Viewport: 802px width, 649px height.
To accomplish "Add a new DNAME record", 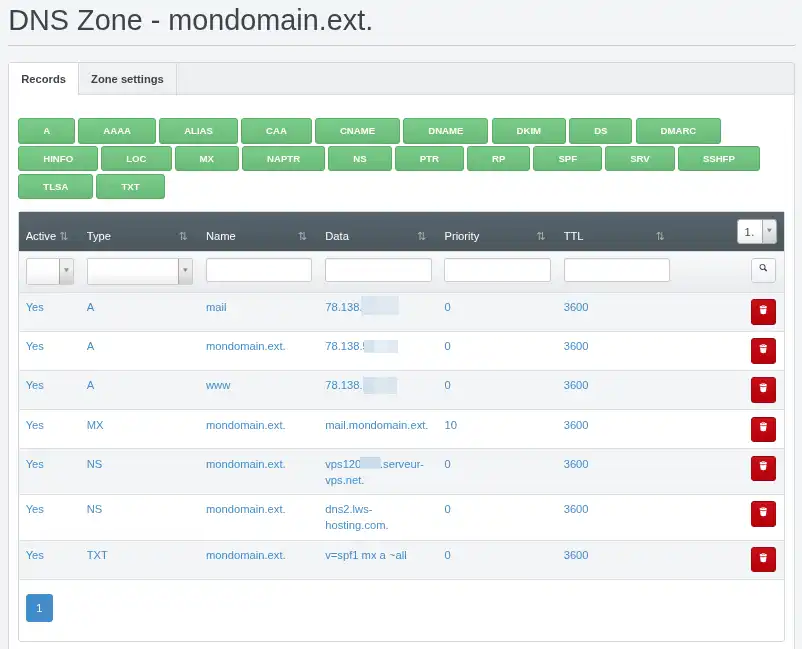I will pyautogui.click(x=445, y=131).
